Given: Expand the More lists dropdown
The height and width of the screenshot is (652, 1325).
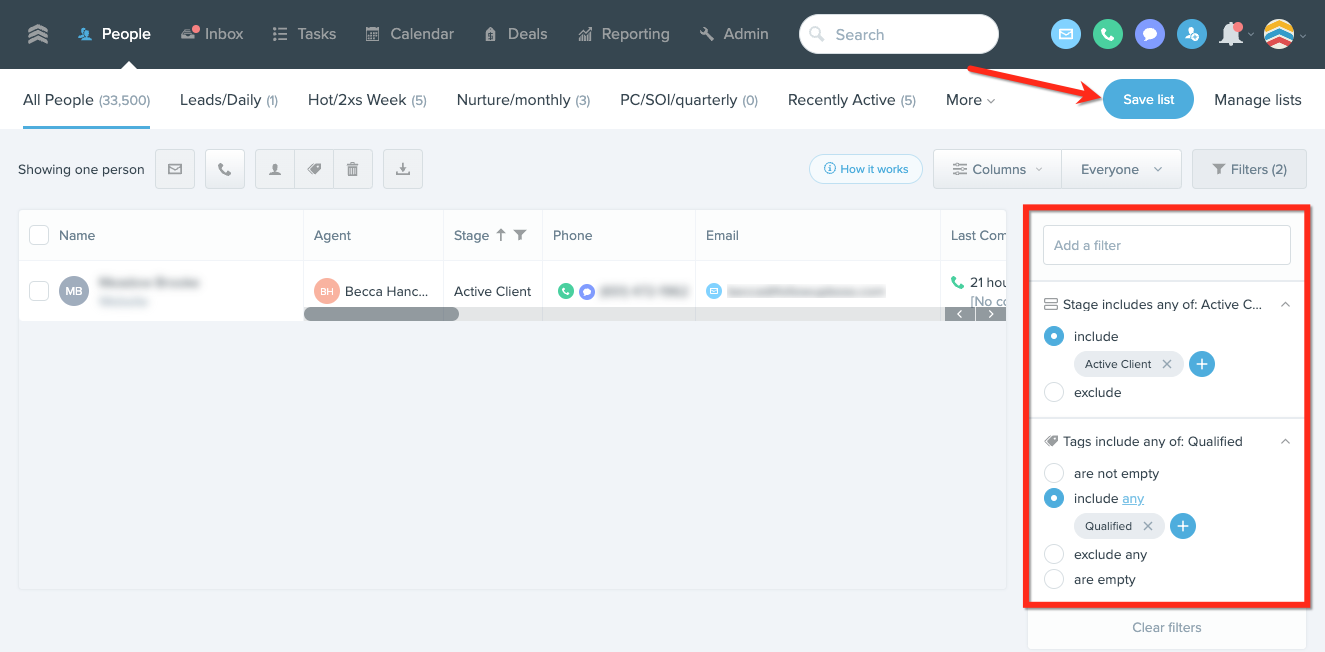Looking at the screenshot, I should pos(970,100).
